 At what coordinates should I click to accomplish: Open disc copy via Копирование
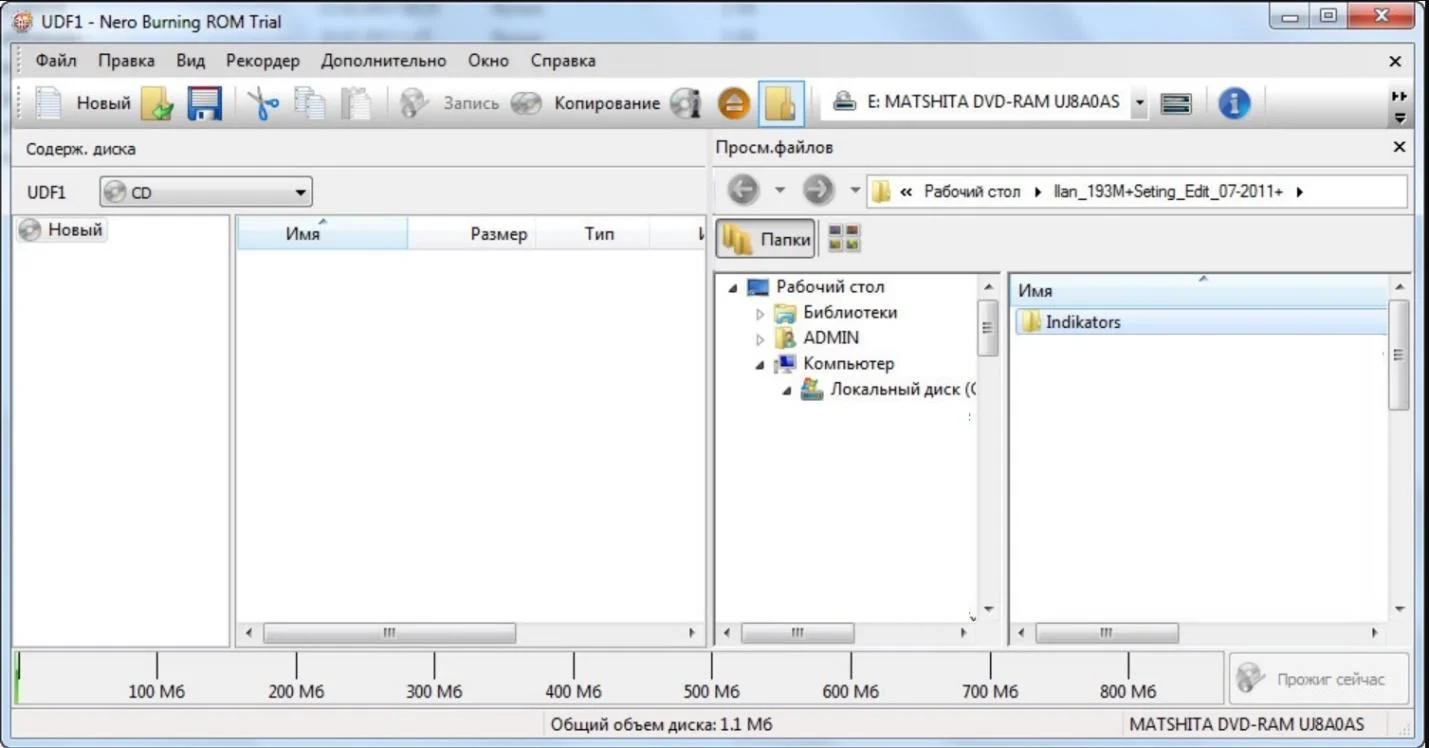click(585, 103)
